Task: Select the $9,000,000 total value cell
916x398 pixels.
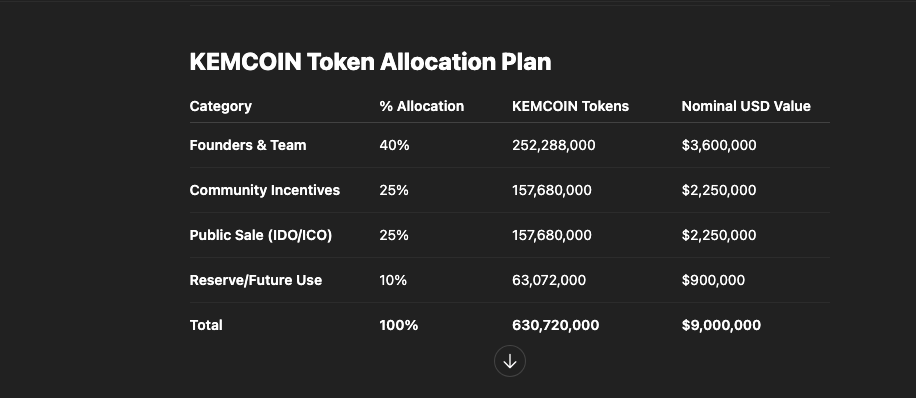Action: (x=721, y=325)
